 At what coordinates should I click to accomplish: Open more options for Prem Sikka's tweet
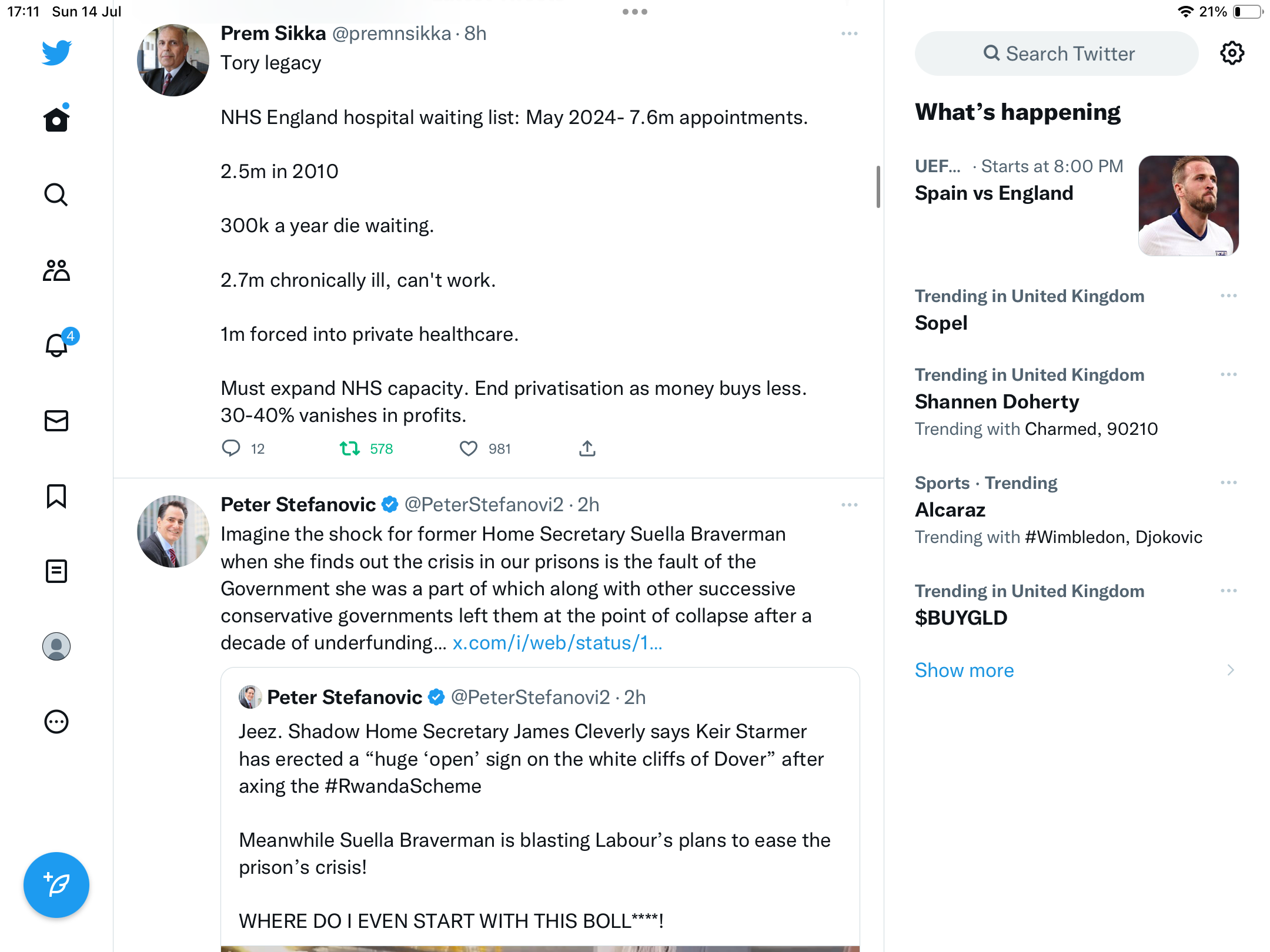(849, 34)
